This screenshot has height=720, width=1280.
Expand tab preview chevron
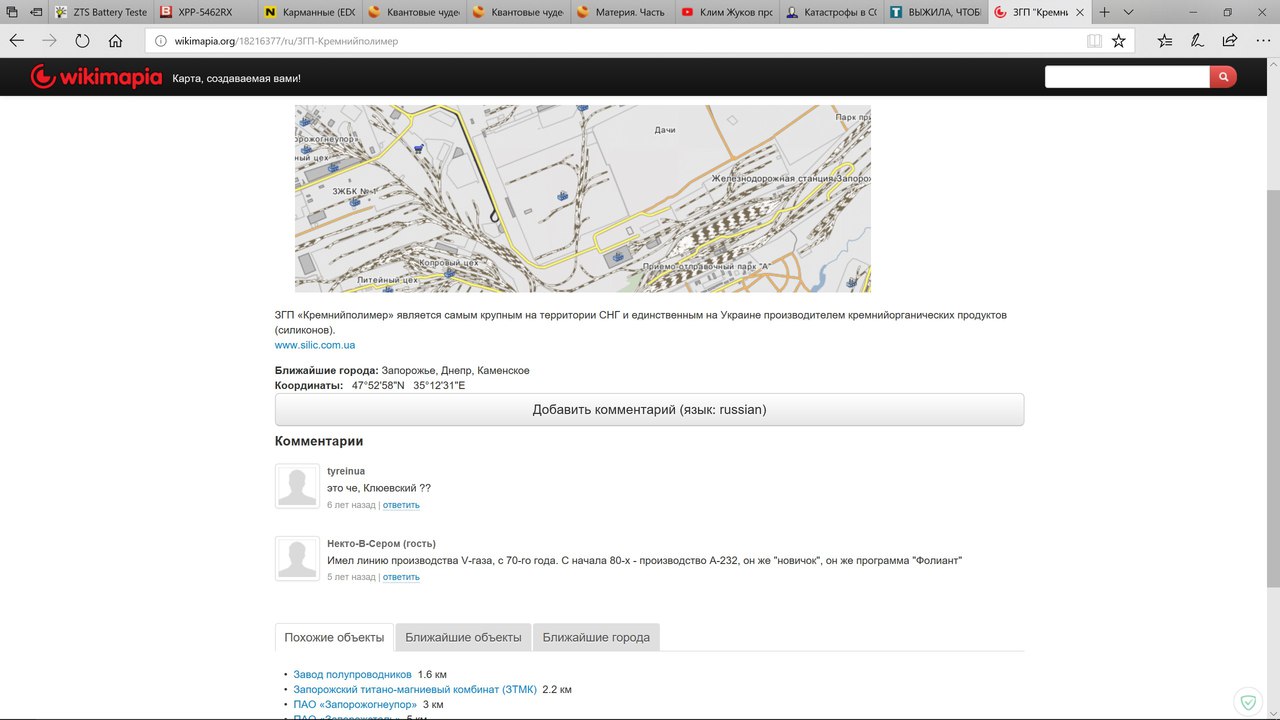(1128, 13)
